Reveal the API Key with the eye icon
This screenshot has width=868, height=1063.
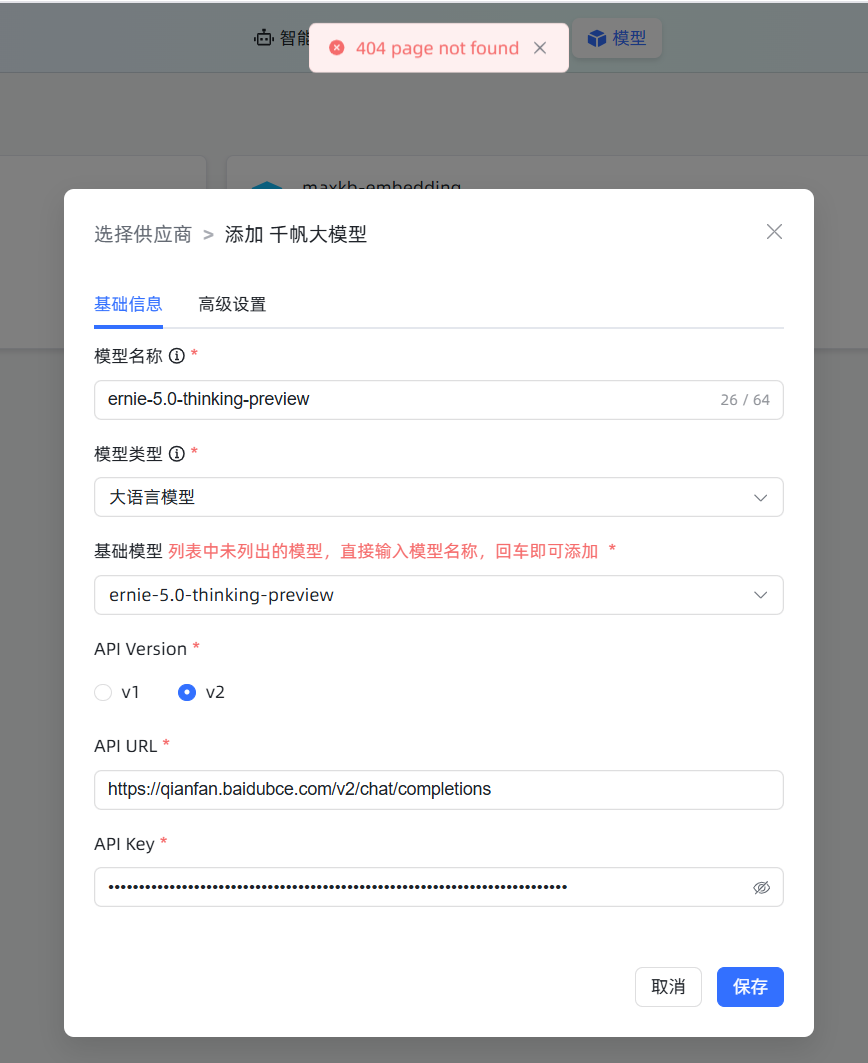[x=761, y=887]
